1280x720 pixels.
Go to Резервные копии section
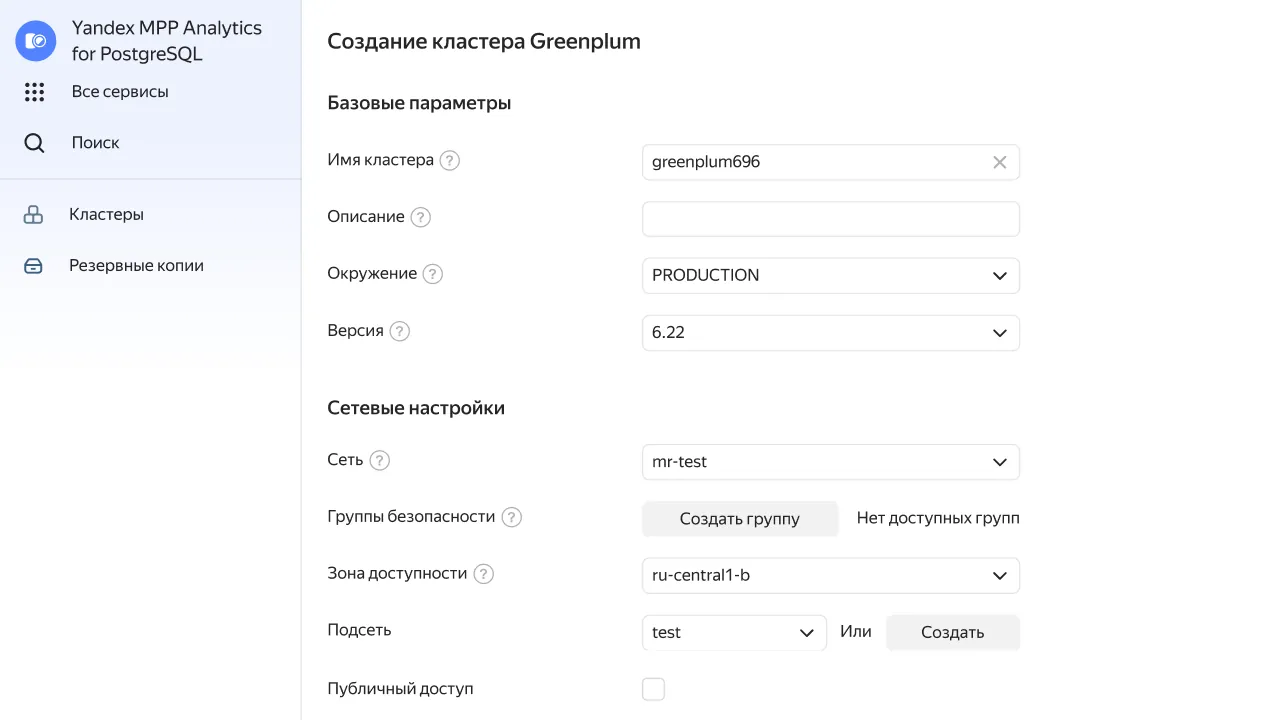[136, 266]
